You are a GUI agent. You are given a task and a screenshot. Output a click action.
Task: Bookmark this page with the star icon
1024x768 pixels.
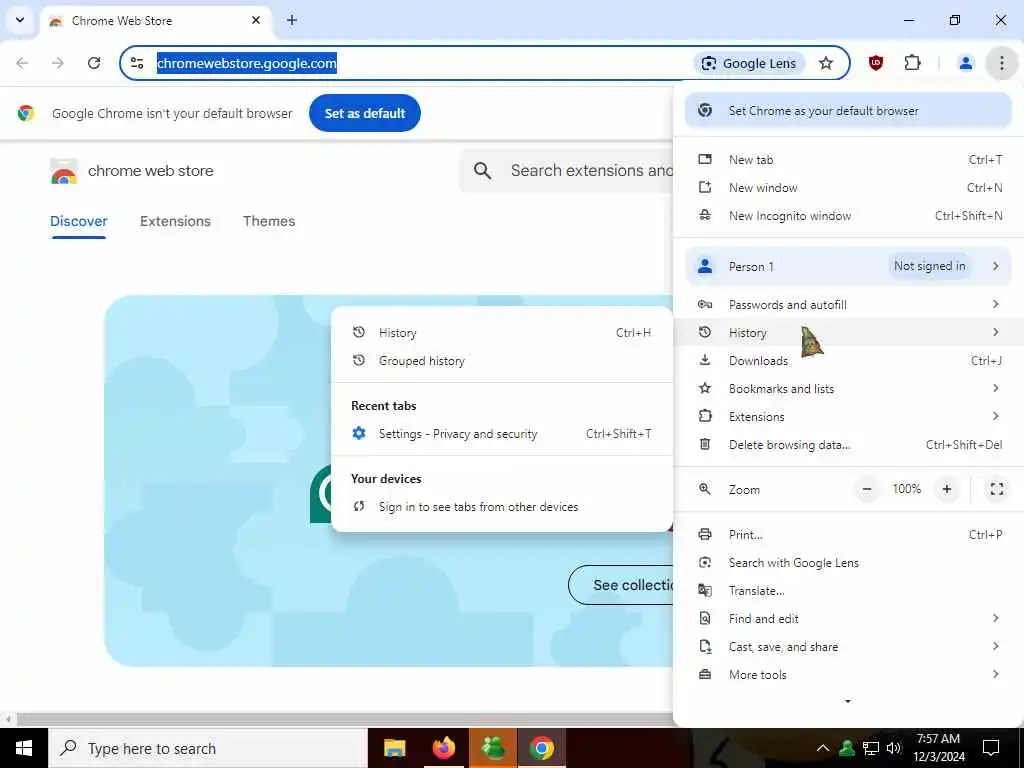pyautogui.click(x=825, y=63)
